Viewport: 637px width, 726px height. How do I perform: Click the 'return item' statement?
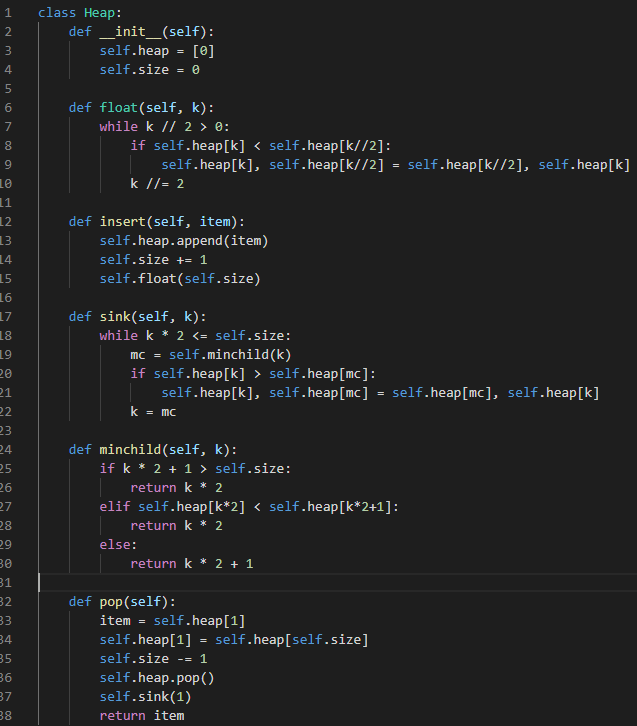click(x=142, y=715)
